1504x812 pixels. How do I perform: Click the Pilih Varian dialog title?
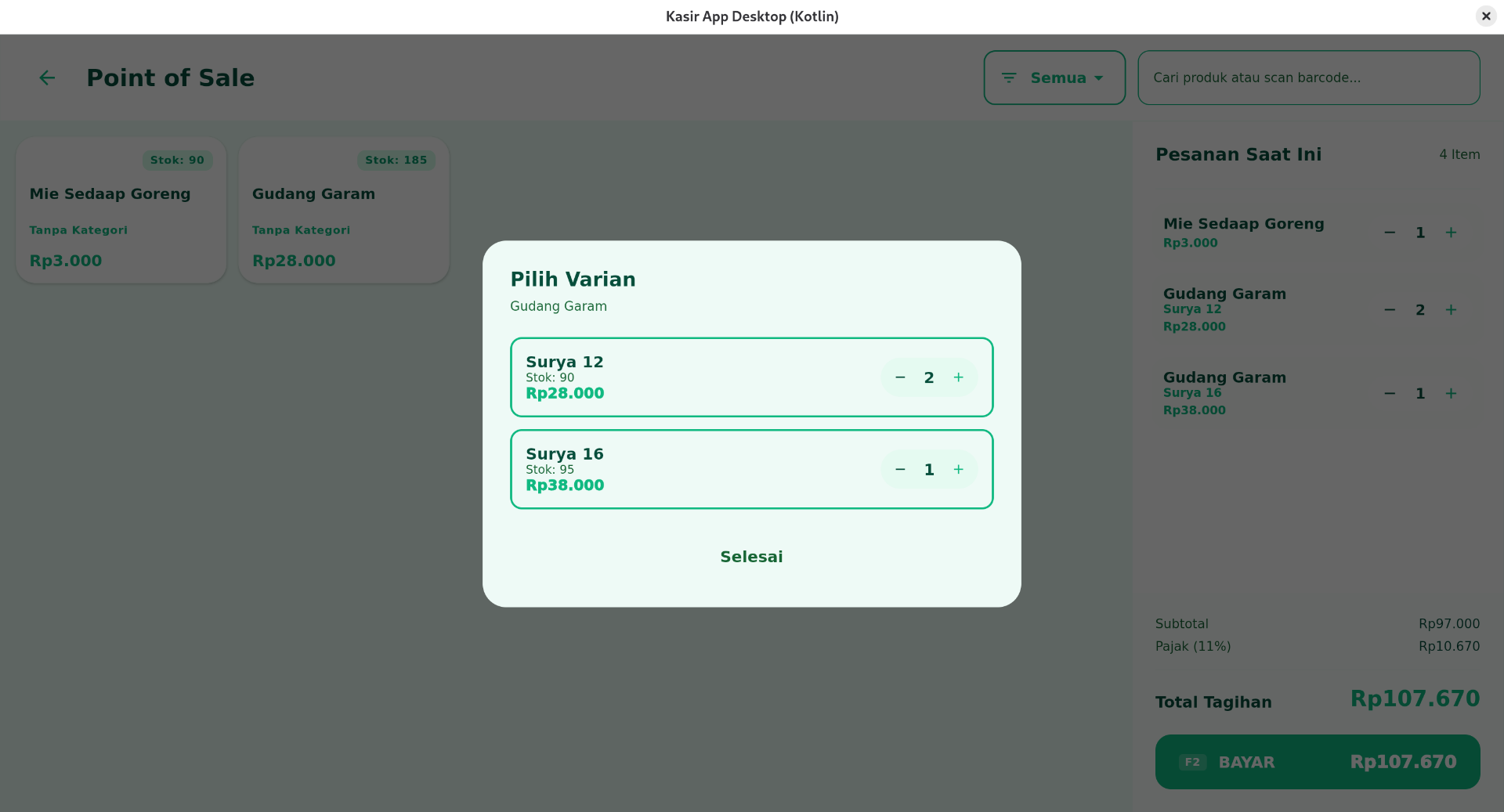tap(573, 280)
